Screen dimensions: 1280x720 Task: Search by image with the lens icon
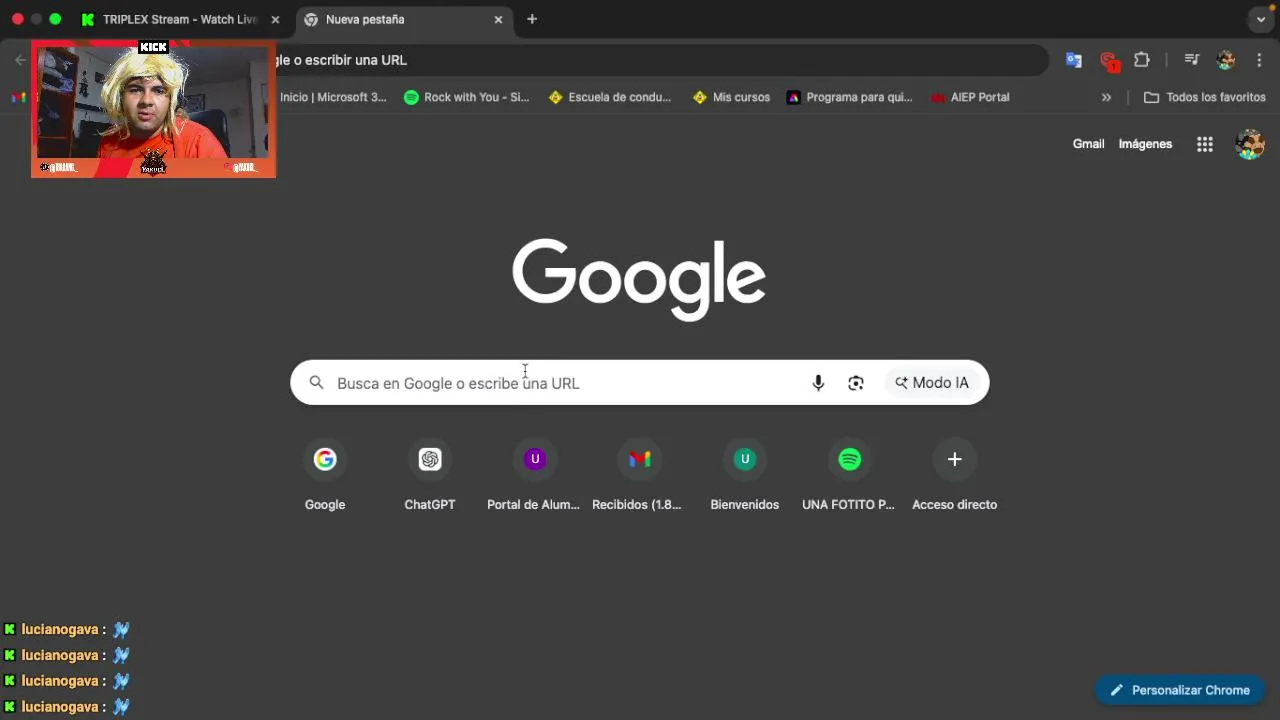(x=856, y=383)
